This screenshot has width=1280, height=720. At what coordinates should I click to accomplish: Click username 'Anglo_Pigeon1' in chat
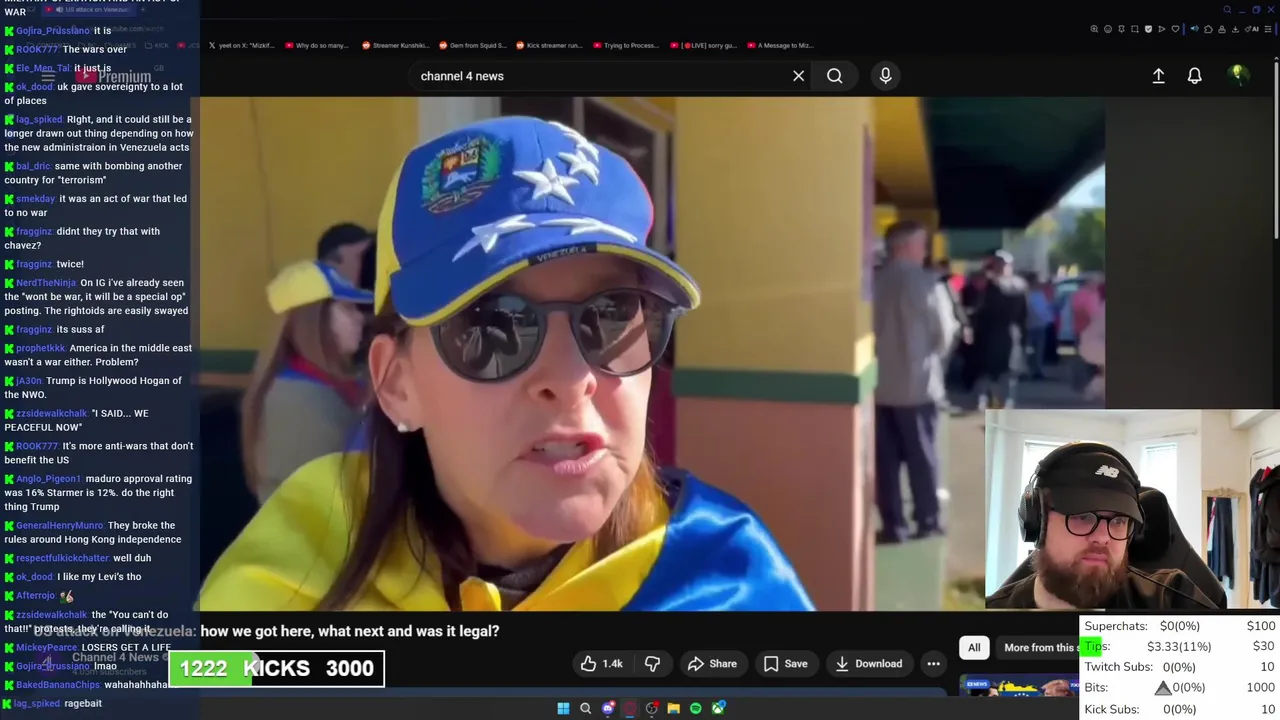[x=48, y=479]
